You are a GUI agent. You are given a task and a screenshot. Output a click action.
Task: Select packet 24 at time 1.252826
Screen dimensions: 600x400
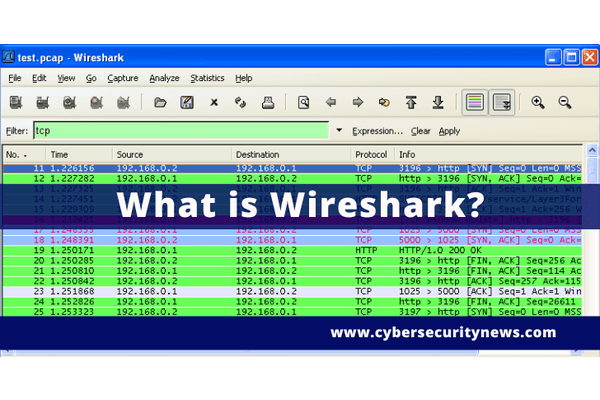(292, 302)
